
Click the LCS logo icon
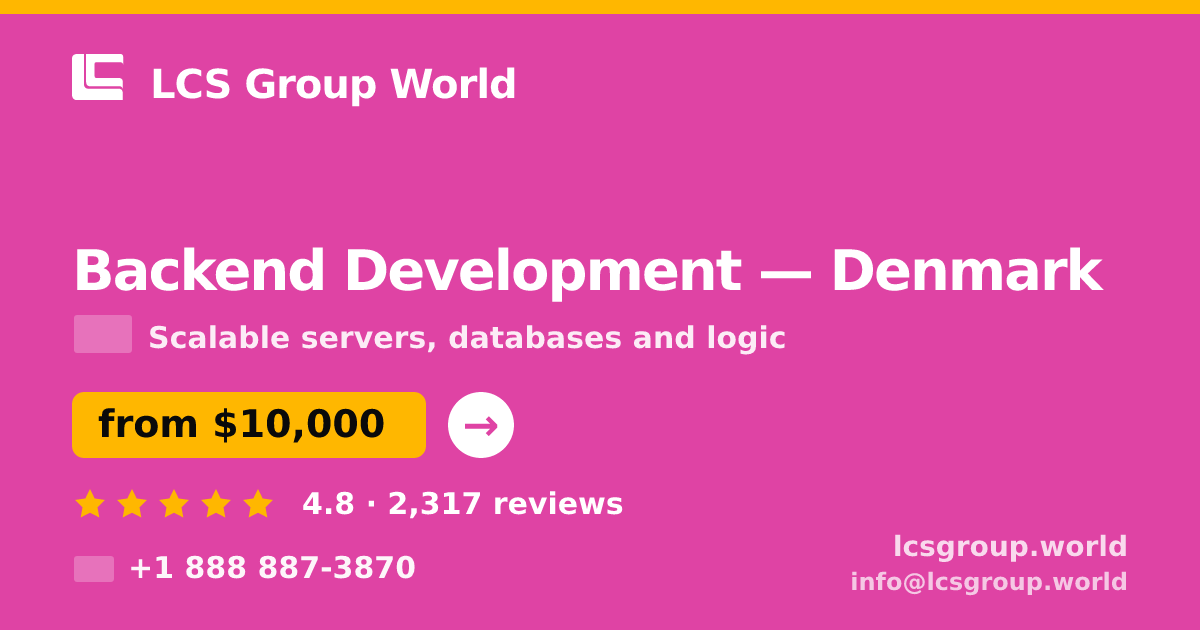point(98,77)
